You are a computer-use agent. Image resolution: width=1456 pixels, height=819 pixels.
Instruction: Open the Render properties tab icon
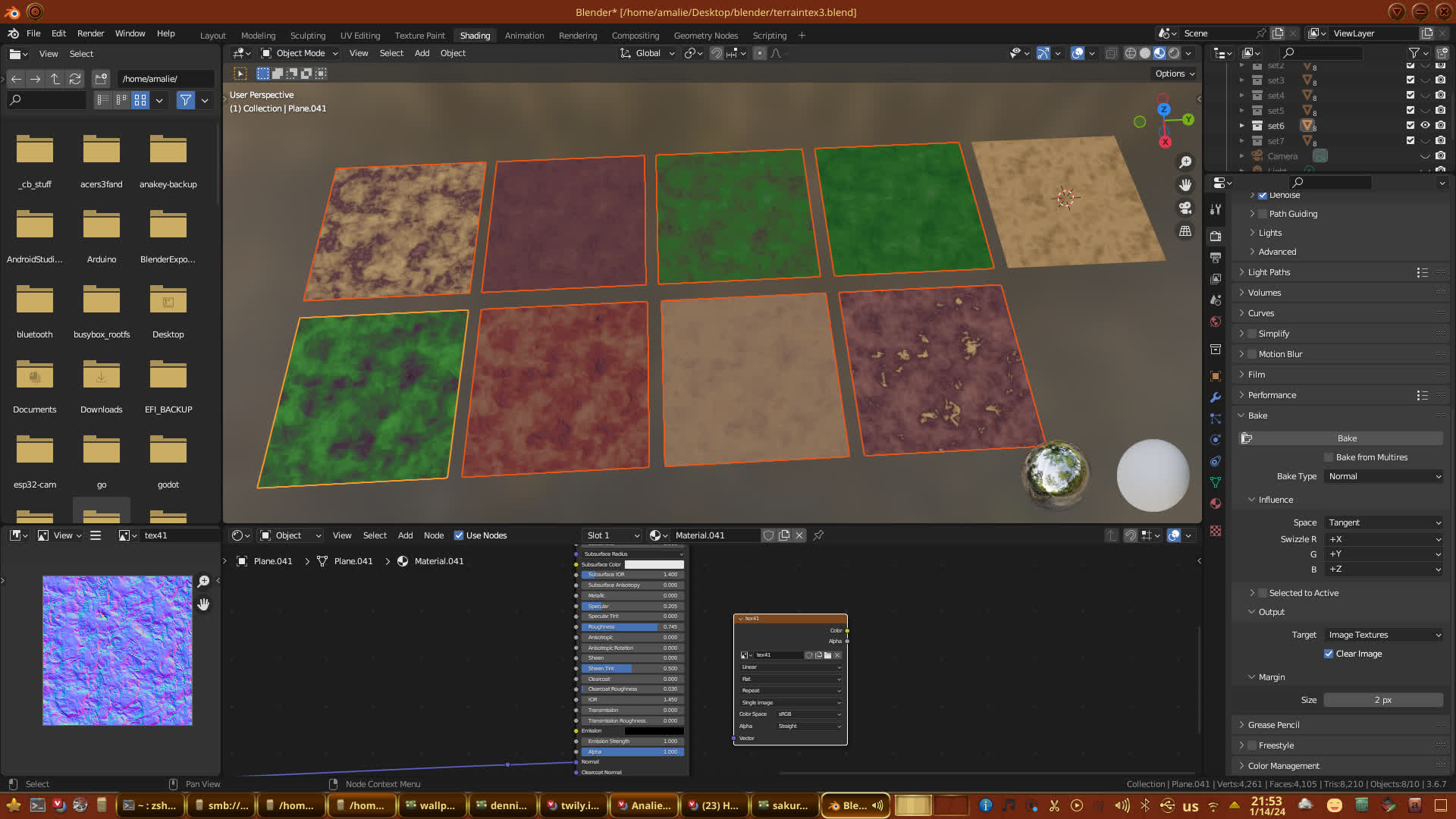click(1216, 236)
